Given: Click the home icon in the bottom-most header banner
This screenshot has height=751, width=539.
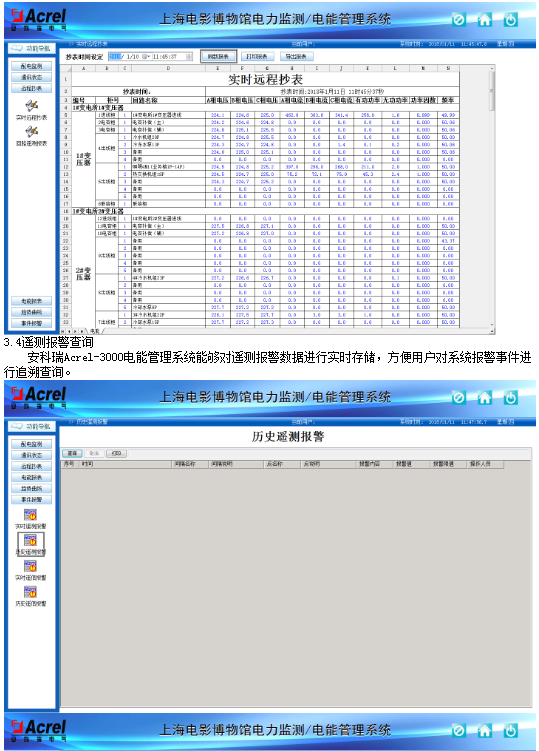Looking at the screenshot, I should 485,730.
